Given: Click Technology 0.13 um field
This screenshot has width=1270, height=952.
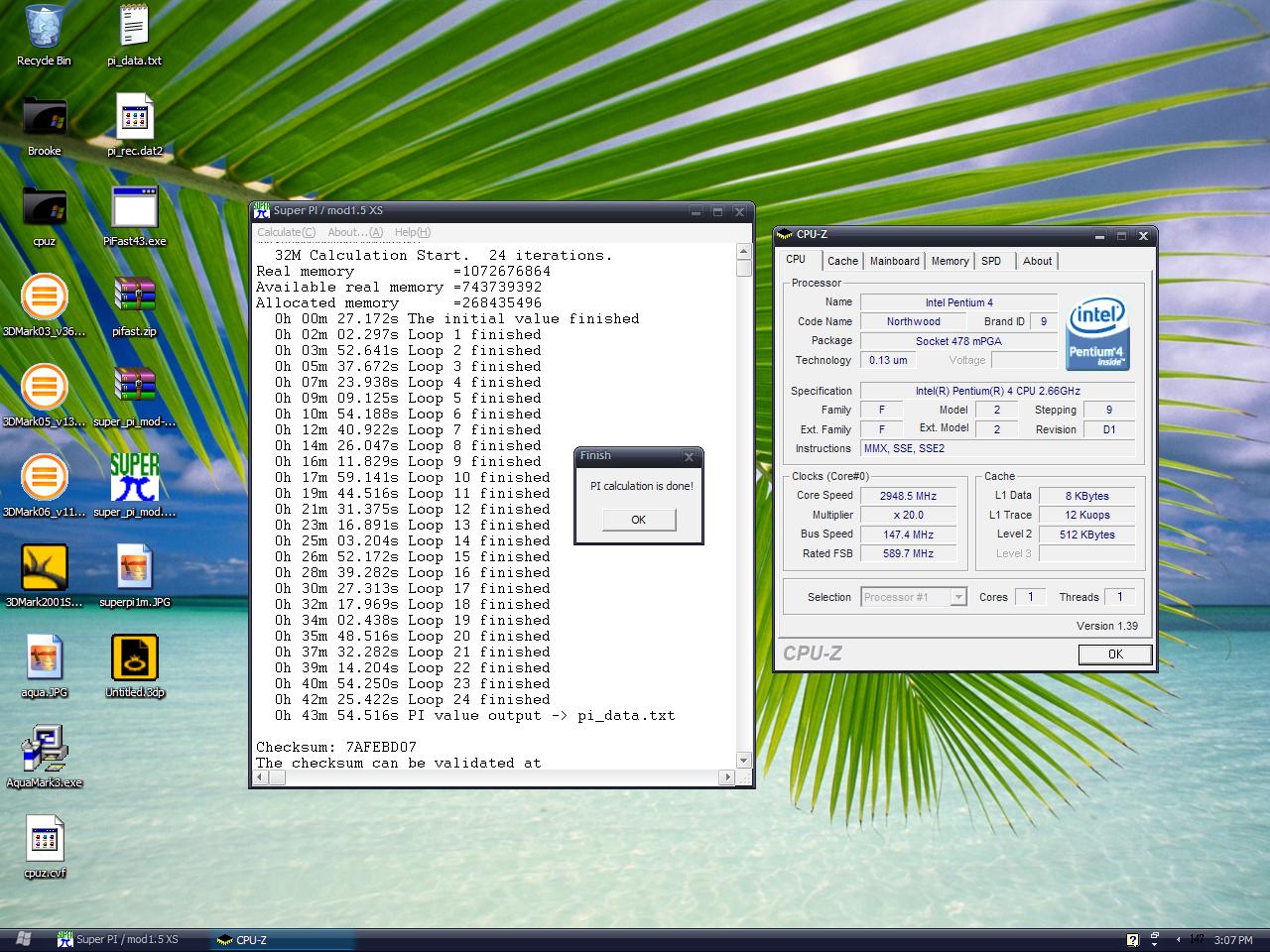Looking at the screenshot, I should coord(888,360).
